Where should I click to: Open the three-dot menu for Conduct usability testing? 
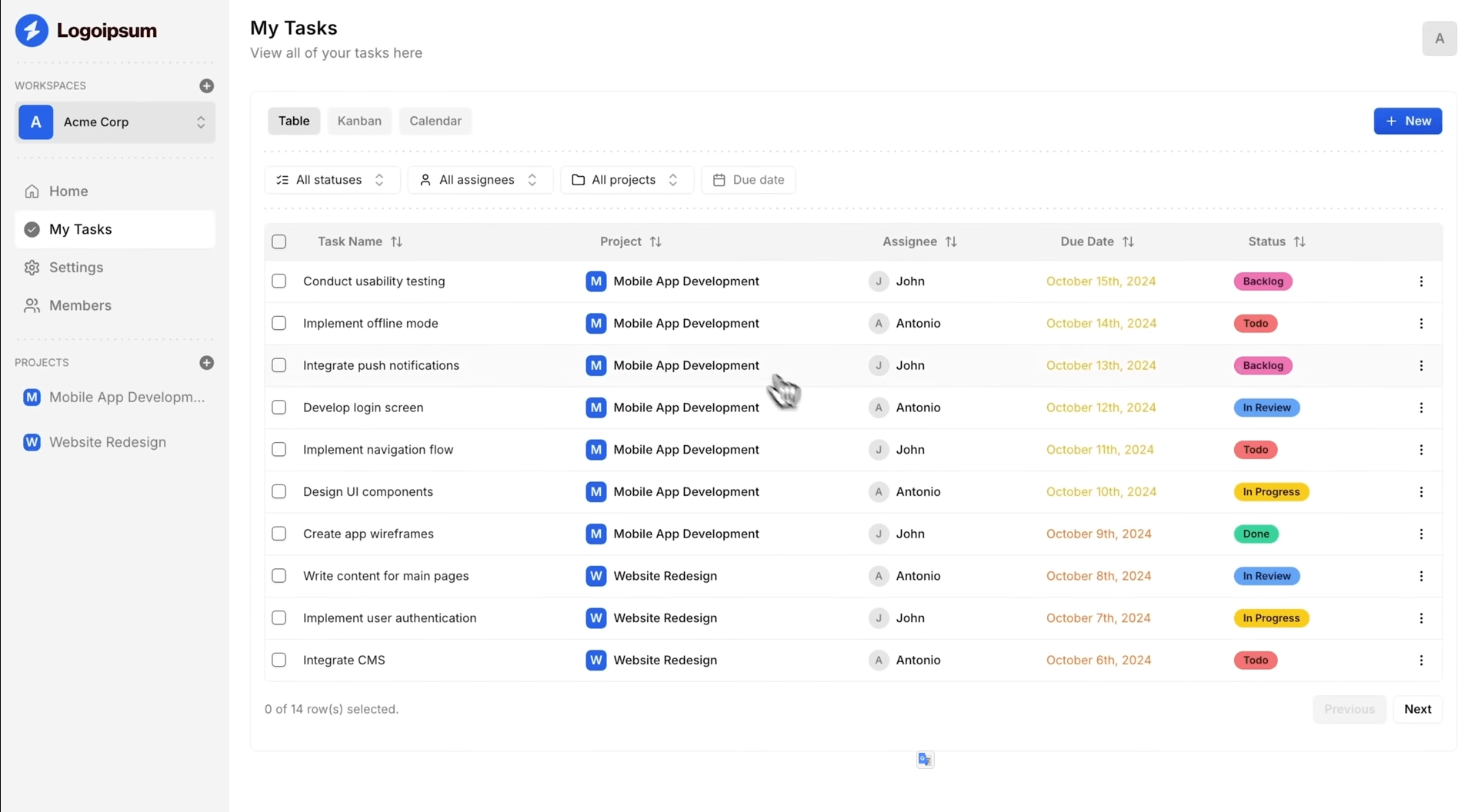1421,281
